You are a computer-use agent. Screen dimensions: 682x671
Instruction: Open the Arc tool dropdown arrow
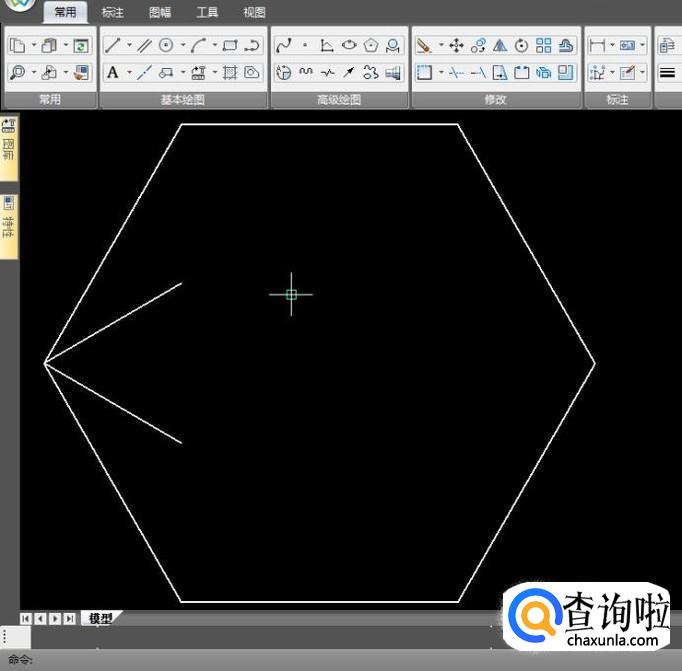[x=214, y=45]
